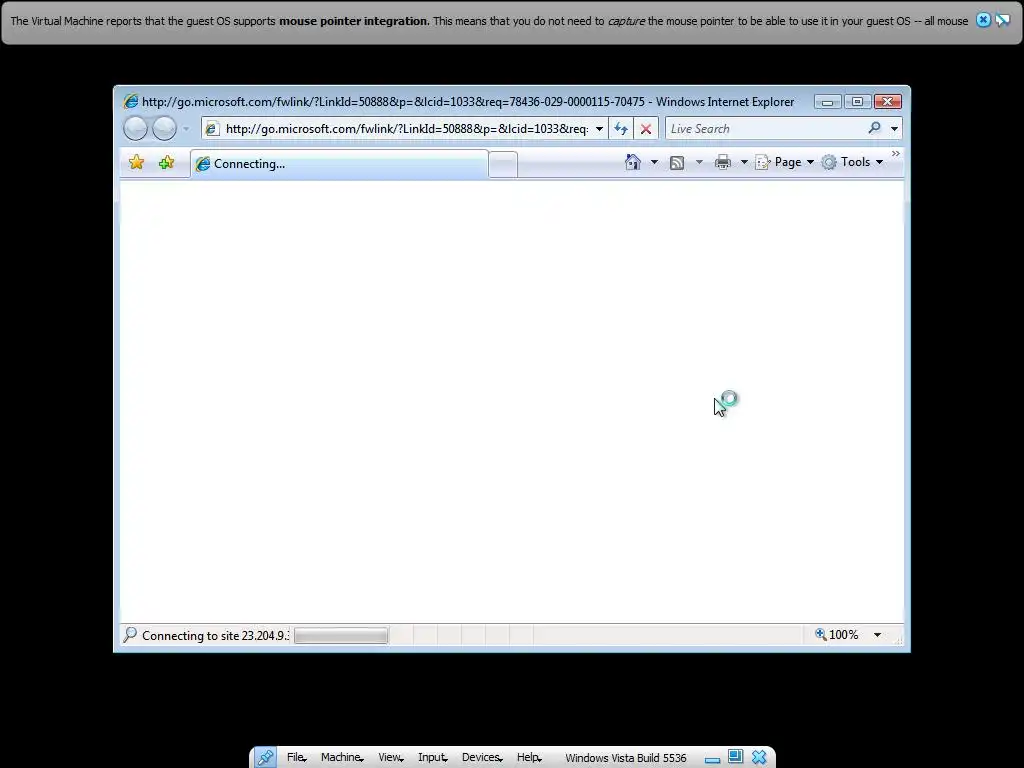This screenshot has width=1024, height=768.
Task: Close the Internet Explorer window
Action: 888,102
